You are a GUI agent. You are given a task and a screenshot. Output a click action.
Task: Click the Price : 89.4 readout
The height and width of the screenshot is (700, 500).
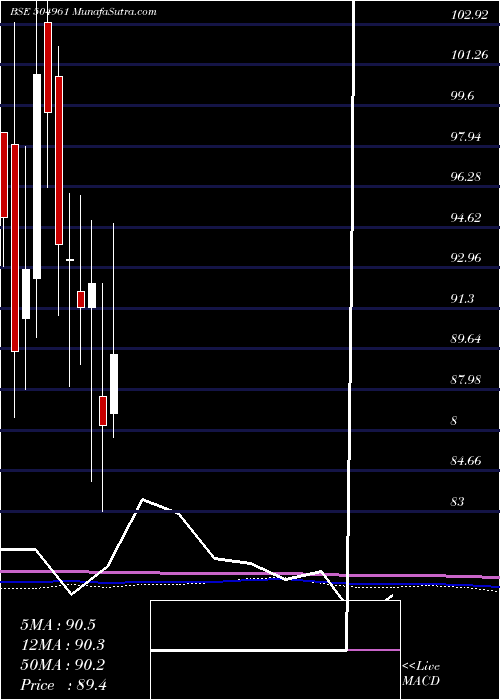point(63,685)
